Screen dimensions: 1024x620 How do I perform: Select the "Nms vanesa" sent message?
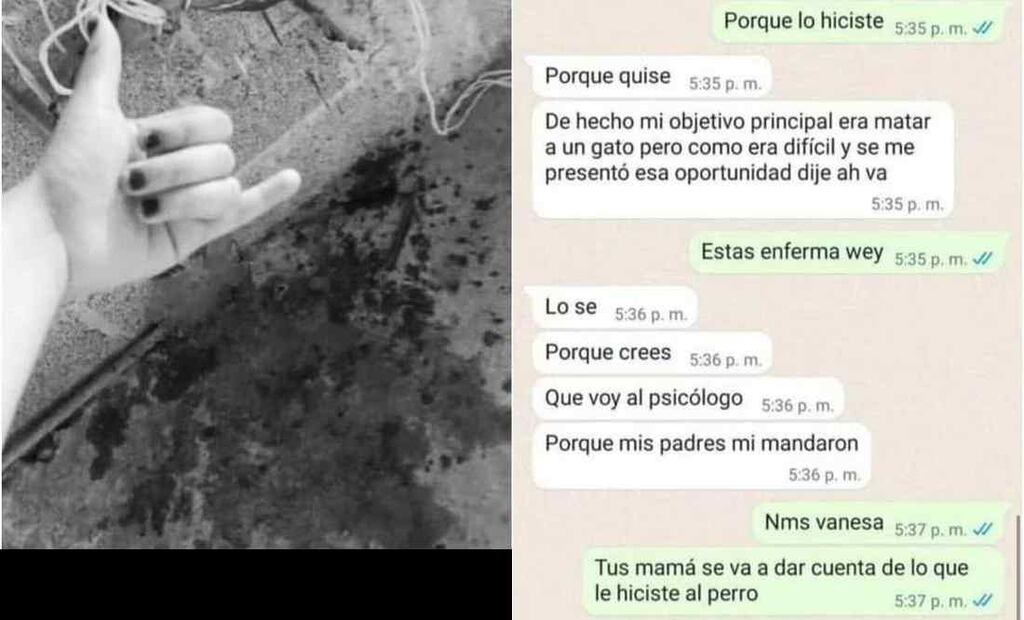(x=878, y=524)
